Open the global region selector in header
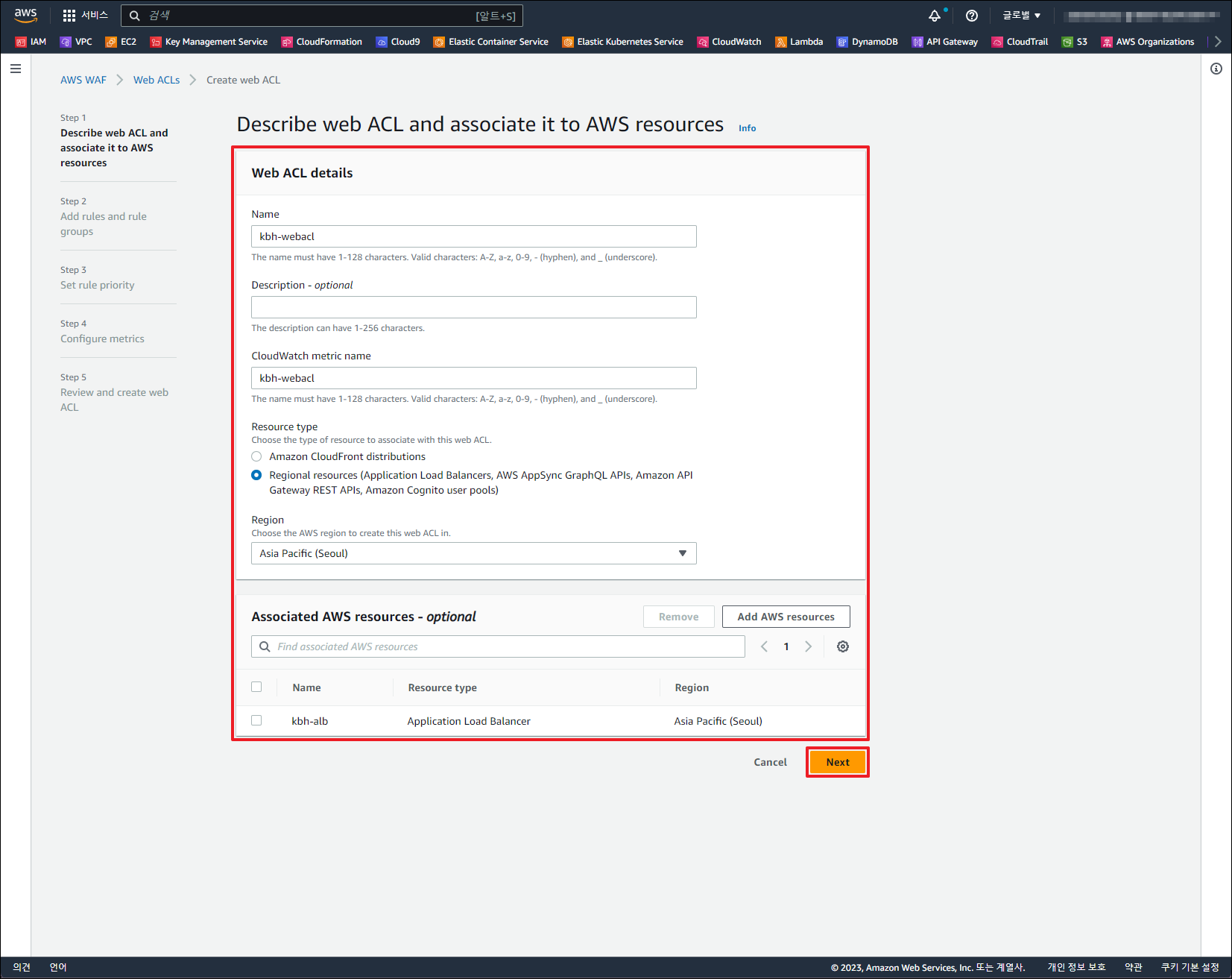This screenshot has width=1232, height=979. (x=1021, y=16)
